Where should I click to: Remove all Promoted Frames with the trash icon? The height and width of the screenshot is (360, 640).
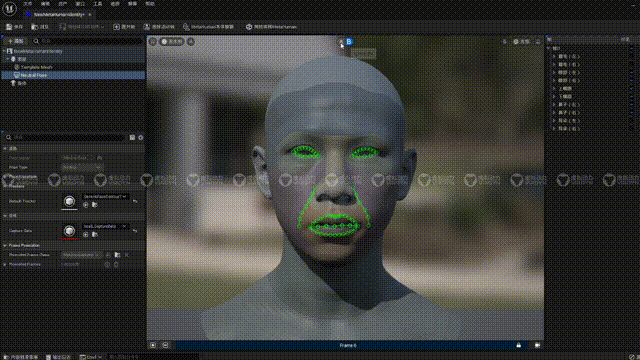click(116, 264)
